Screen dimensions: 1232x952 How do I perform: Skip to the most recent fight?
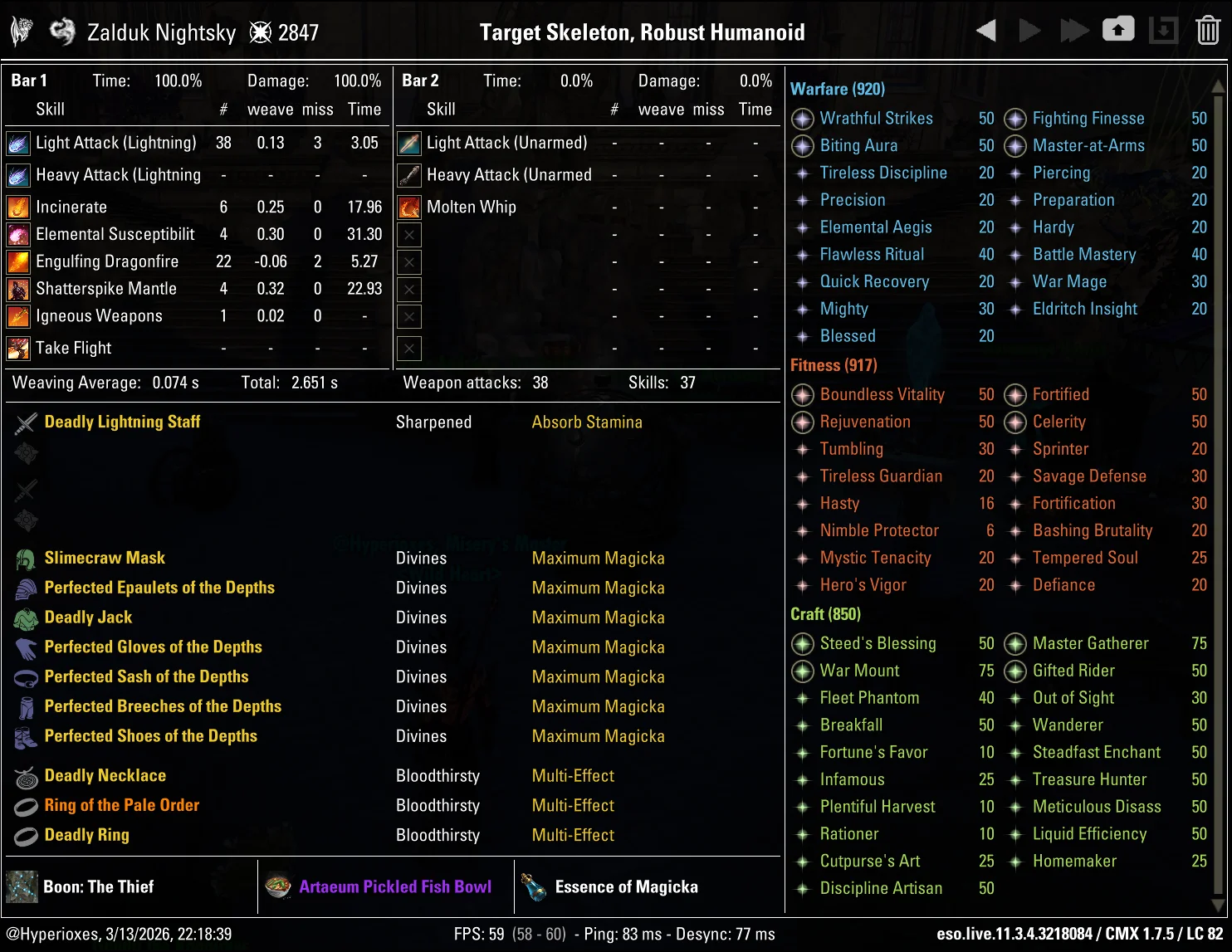click(x=1075, y=29)
